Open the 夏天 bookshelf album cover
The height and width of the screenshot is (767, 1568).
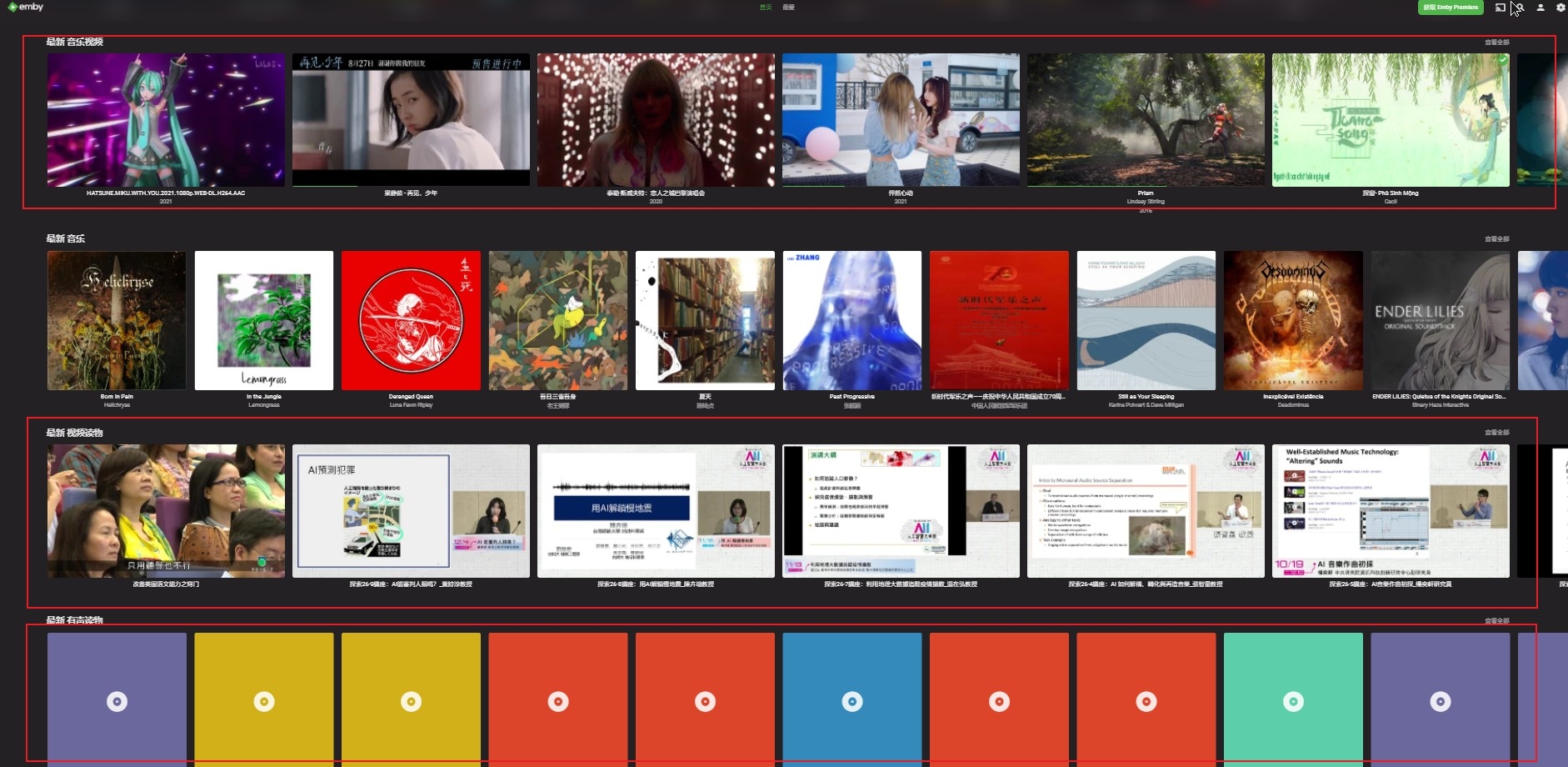pyautogui.click(x=705, y=320)
